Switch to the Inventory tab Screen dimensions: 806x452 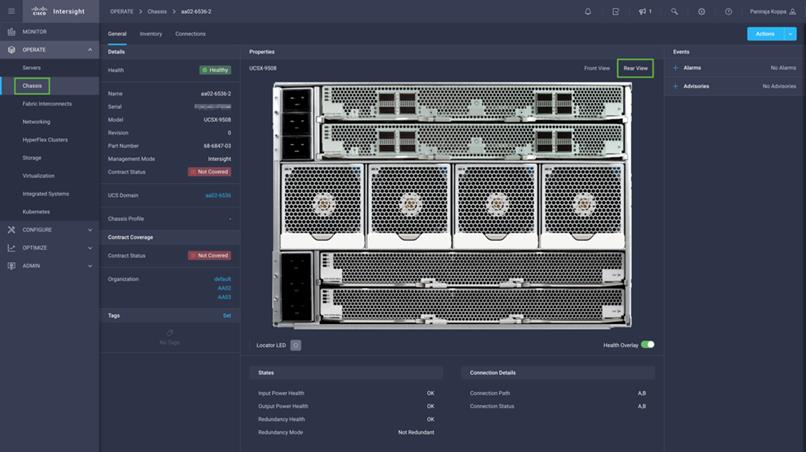151,34
